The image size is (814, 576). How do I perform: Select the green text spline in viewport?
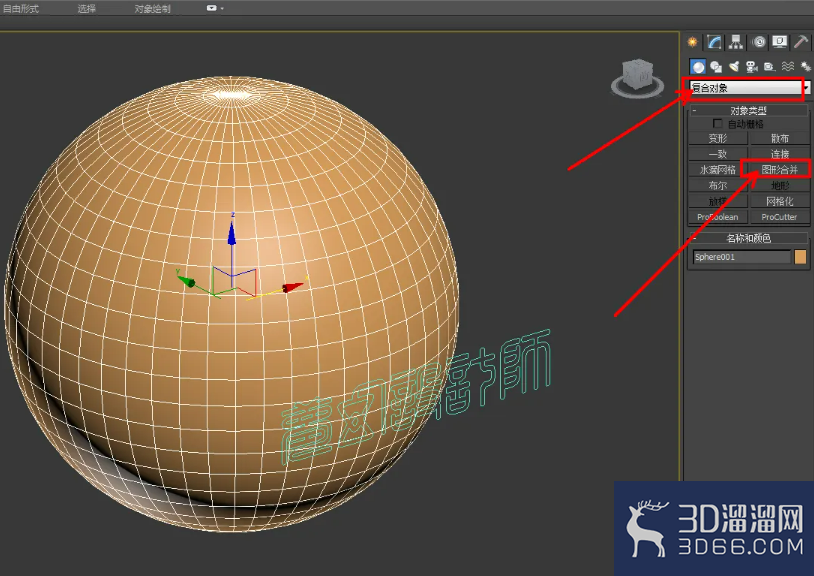click(415, 397)
